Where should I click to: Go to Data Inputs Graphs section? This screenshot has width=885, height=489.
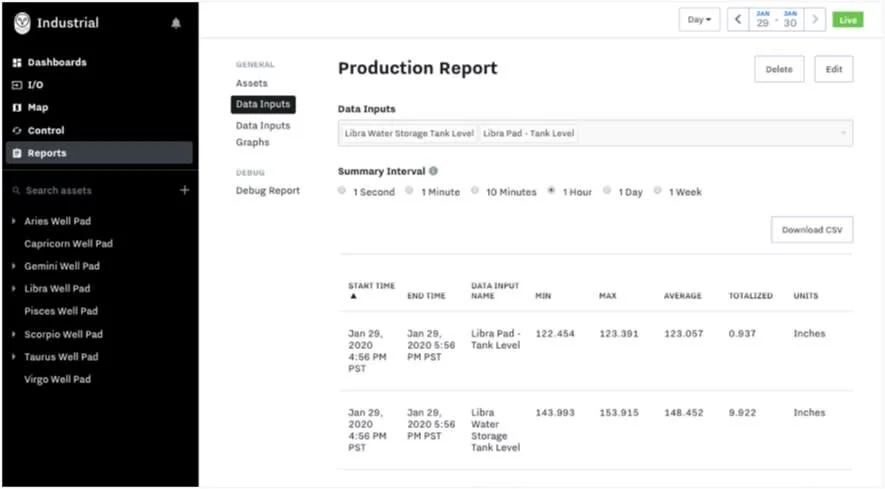click(x=263, y=134)
